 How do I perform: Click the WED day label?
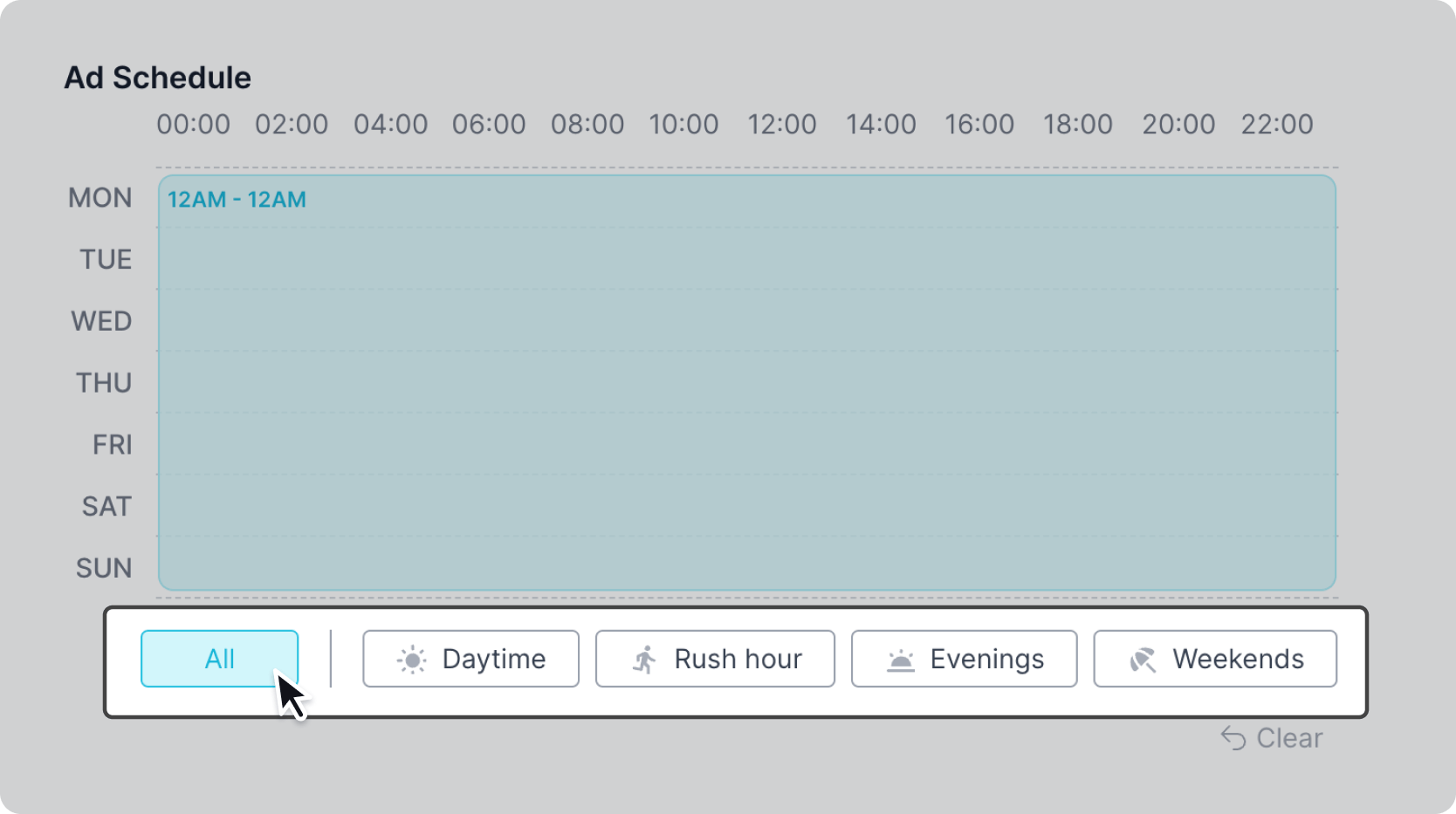[101, 321]
